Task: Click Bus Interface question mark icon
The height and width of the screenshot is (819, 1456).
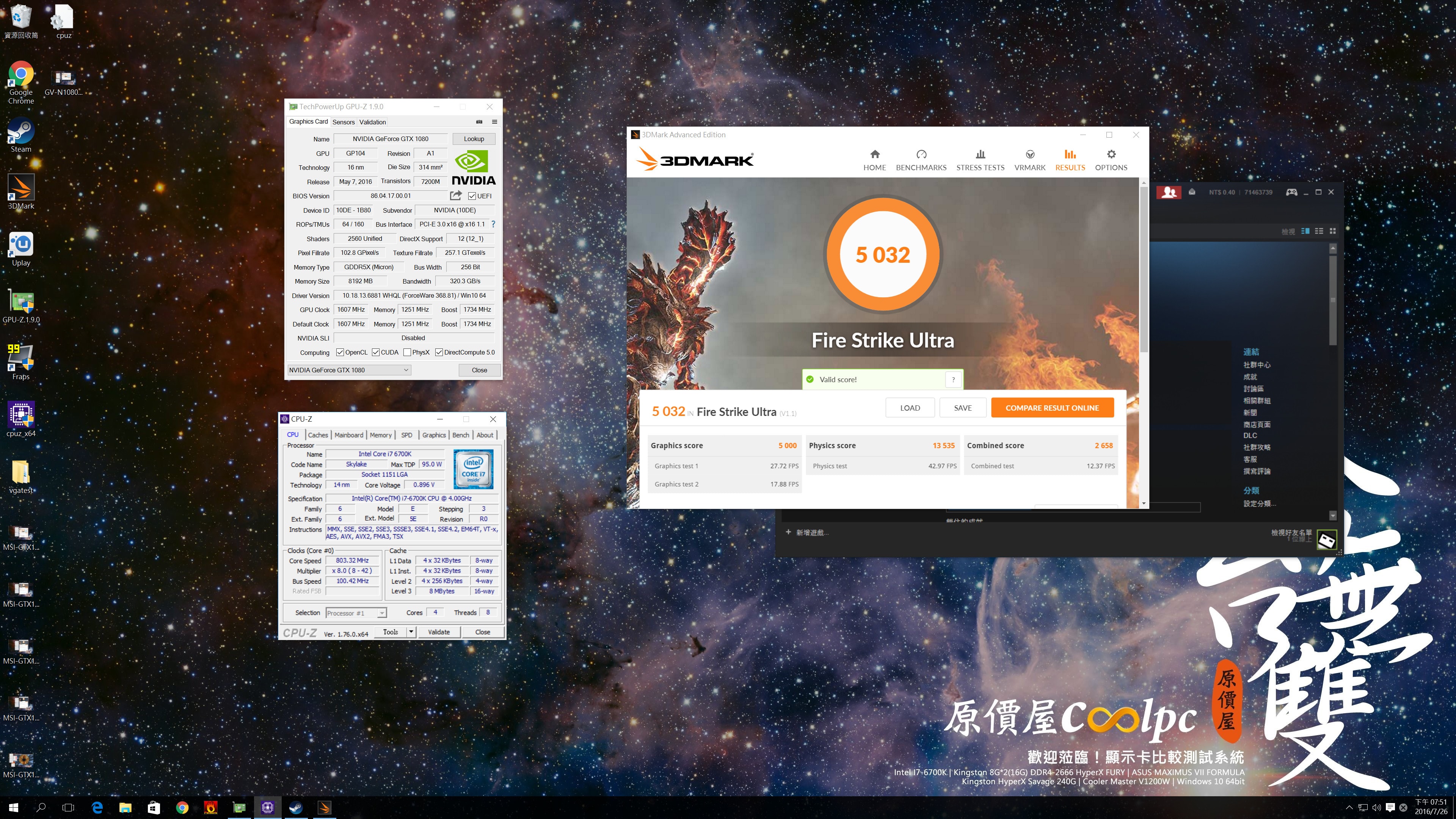Action: click(493, 224)
